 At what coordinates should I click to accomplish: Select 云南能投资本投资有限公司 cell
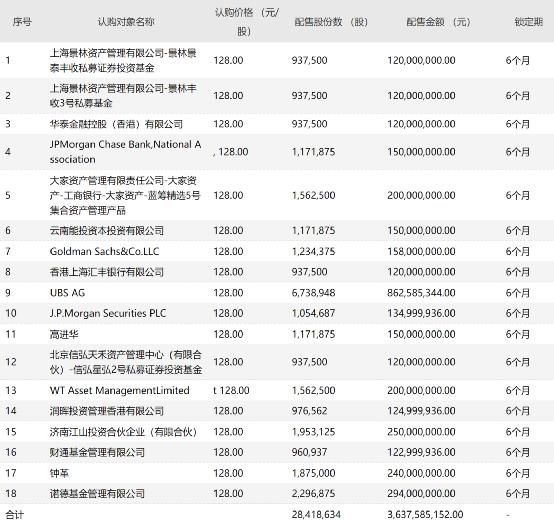107,230
